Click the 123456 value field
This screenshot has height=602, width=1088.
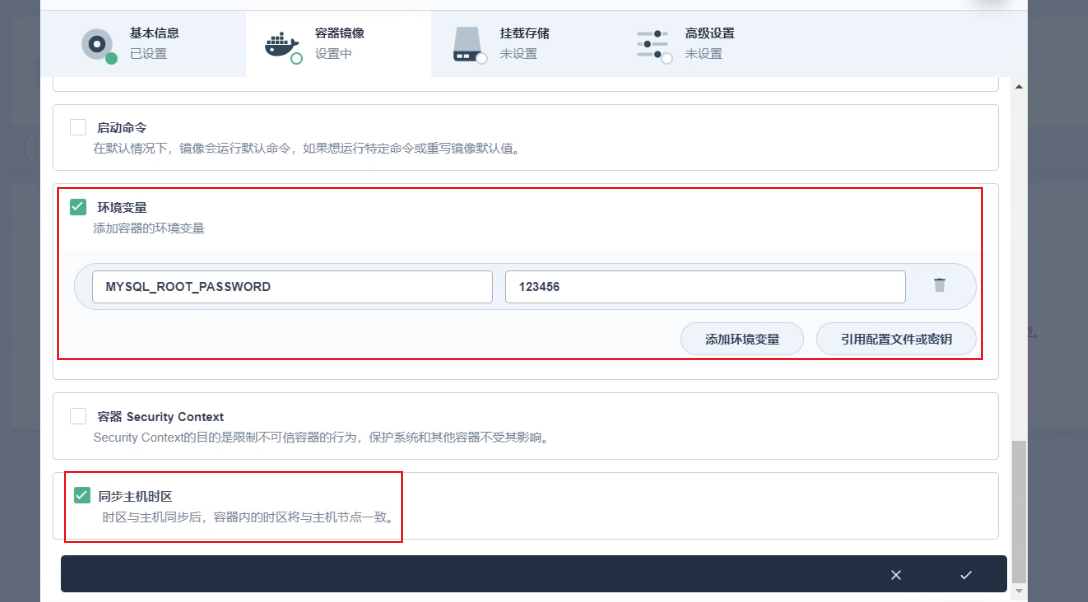point(705,286)
